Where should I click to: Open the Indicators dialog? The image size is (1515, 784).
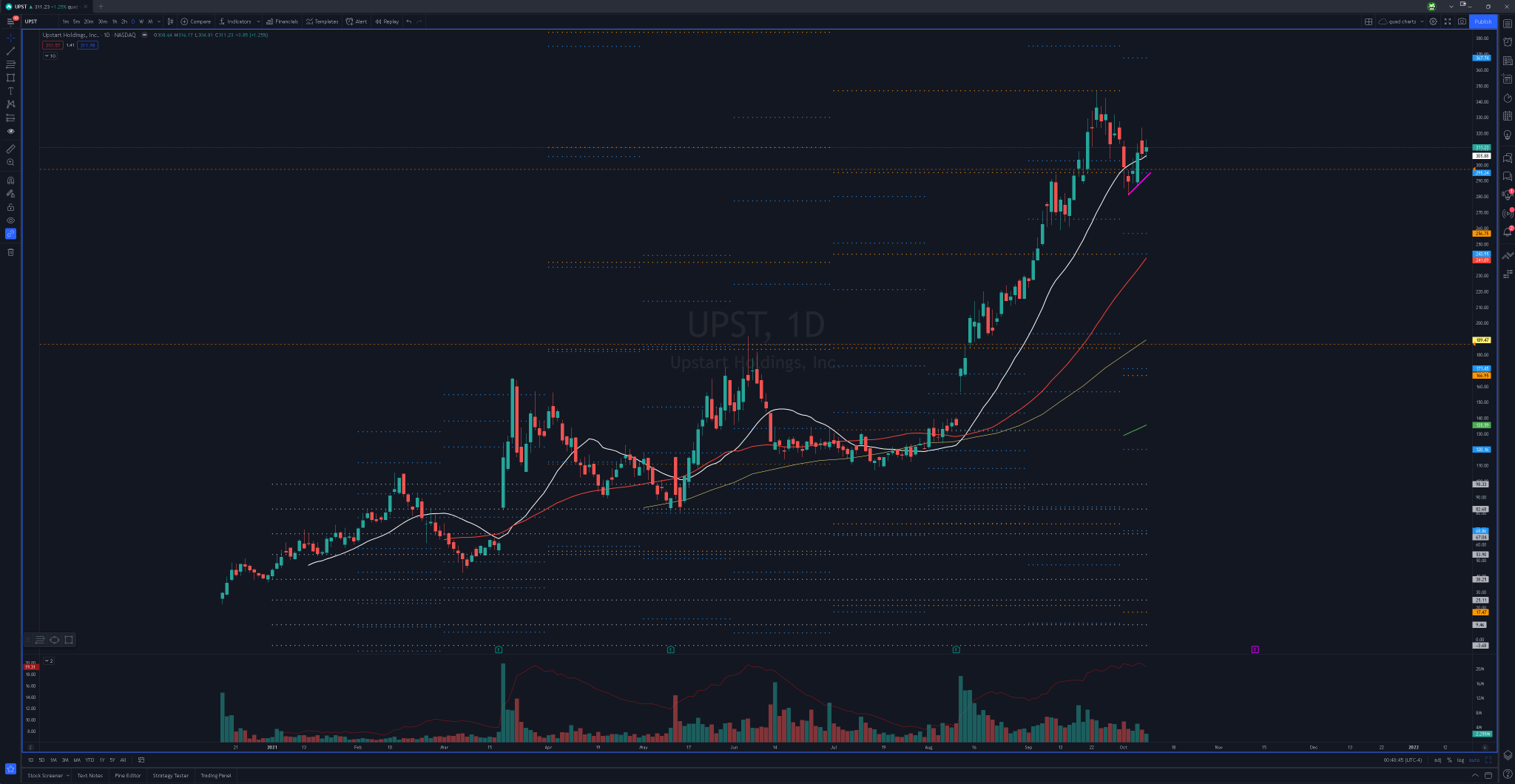235,21
